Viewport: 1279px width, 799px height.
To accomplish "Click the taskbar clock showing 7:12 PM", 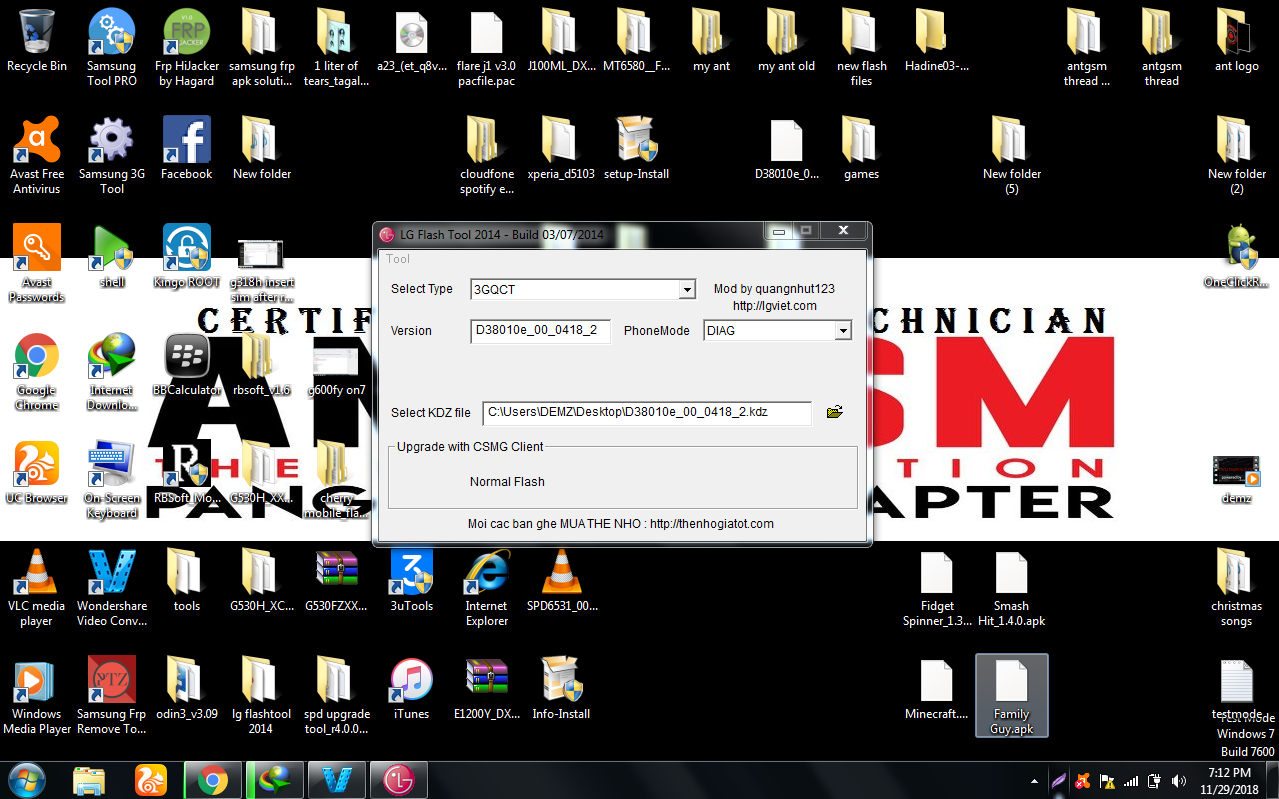I will [x=1230, y=780].
